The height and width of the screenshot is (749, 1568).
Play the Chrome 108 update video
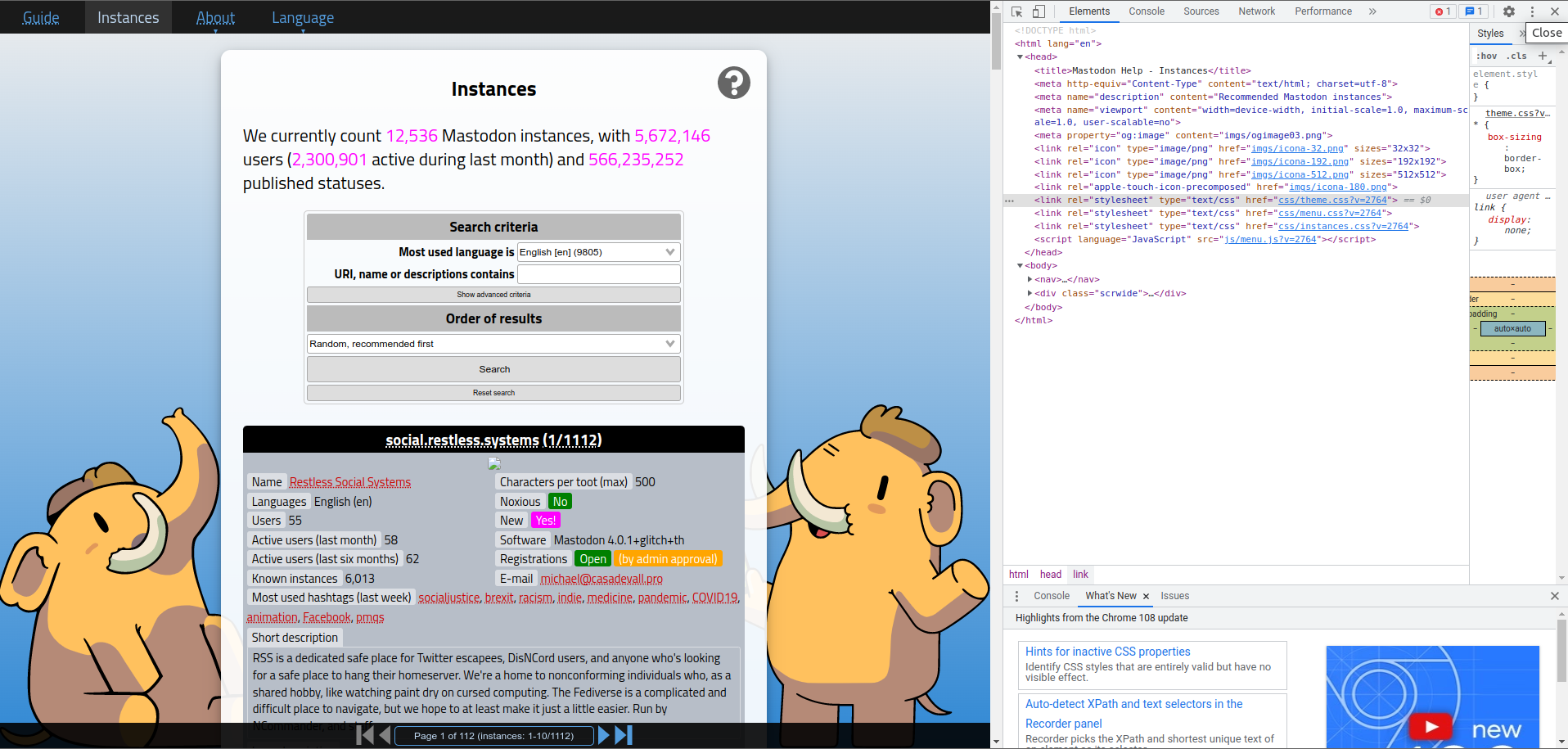click(1431, 726)
